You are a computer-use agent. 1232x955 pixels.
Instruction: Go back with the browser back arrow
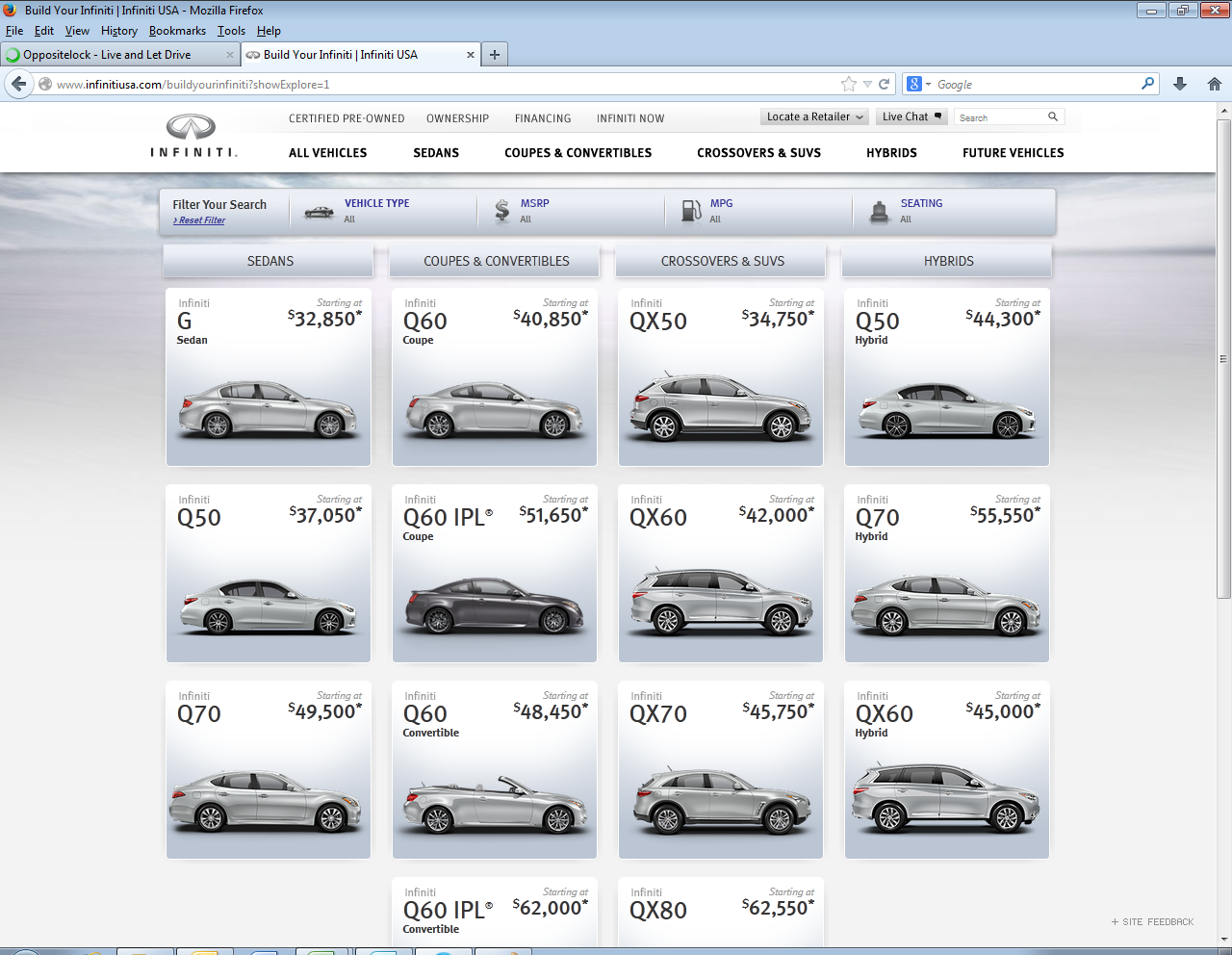pos(18,84)
